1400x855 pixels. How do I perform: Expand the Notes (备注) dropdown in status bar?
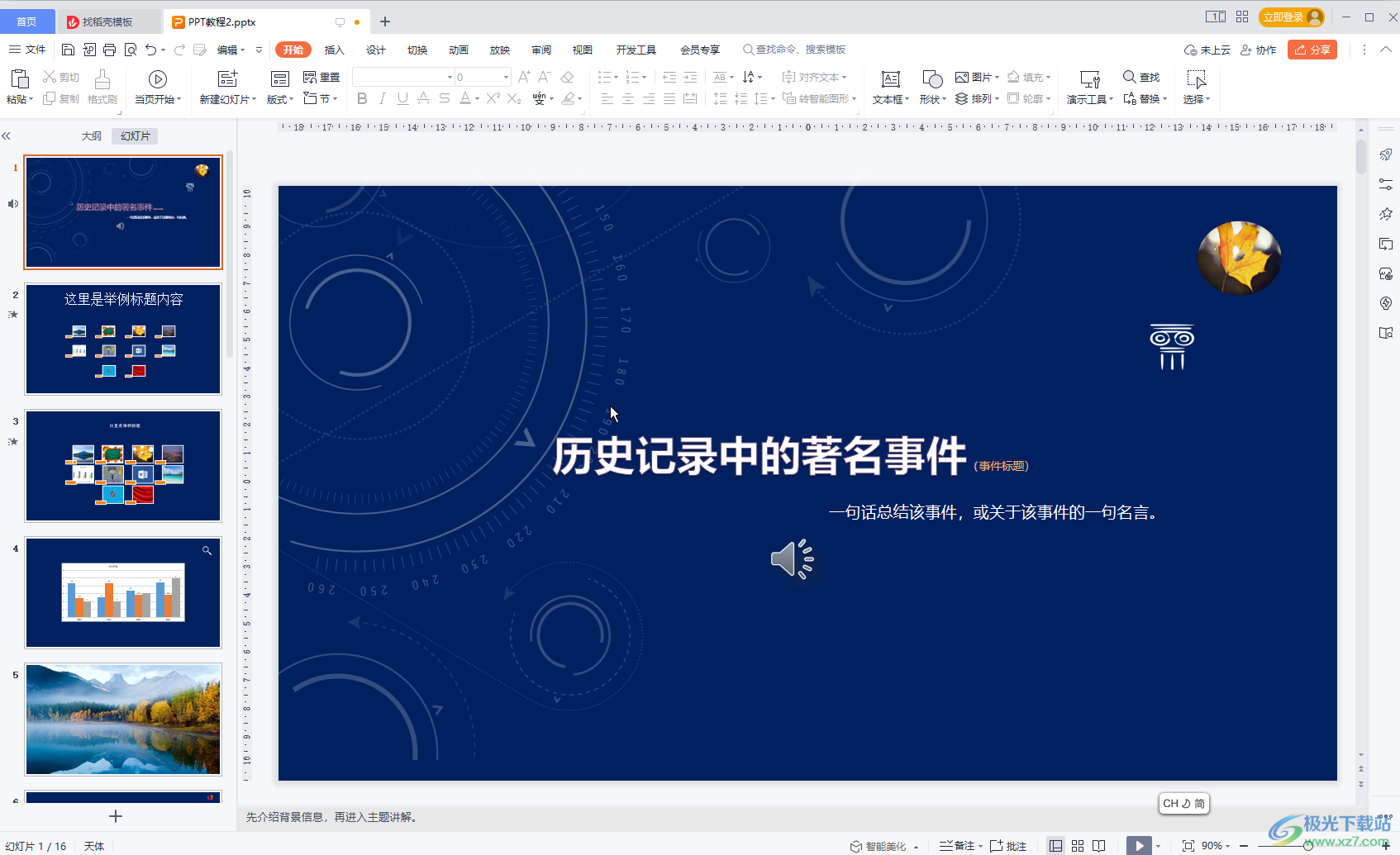point(980,846)
